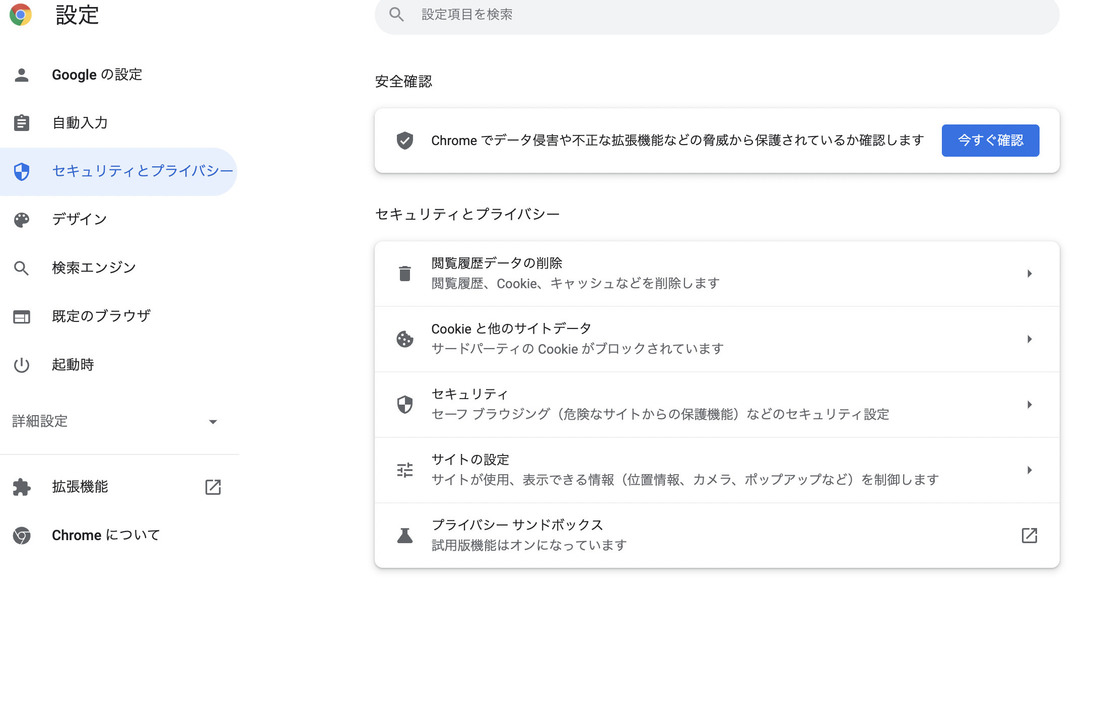The width and height of the screenshot is (1099, 720).
Task: Expand the 詳細設定 section arrow
Action: (x=213, y=422)
